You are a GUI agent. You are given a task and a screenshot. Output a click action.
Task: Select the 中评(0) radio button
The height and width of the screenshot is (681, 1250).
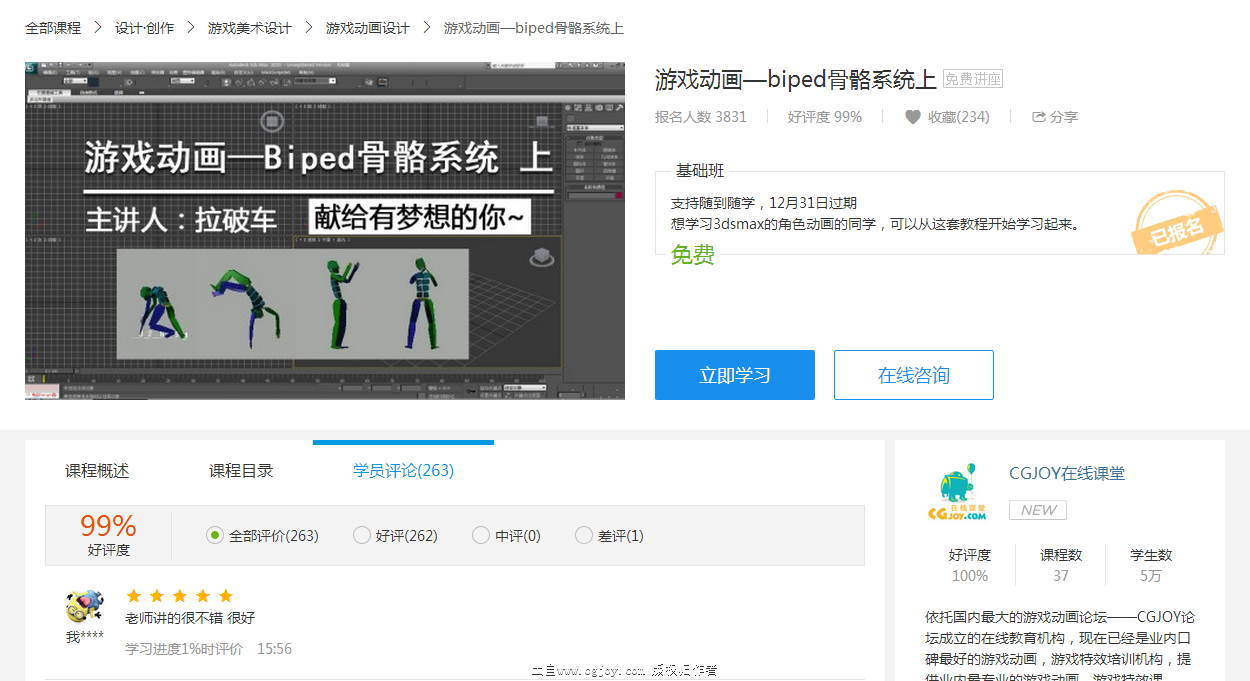[481, 535]
